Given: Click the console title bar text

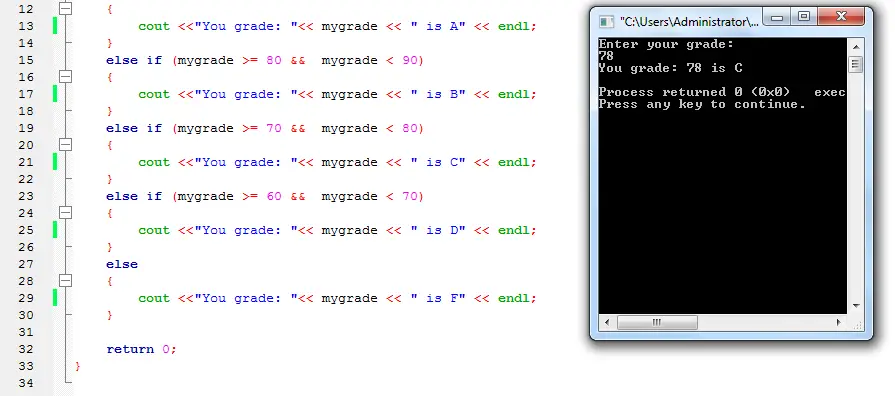Looking at the screenshot, I should pyautogui.click(x=690, y=22).
